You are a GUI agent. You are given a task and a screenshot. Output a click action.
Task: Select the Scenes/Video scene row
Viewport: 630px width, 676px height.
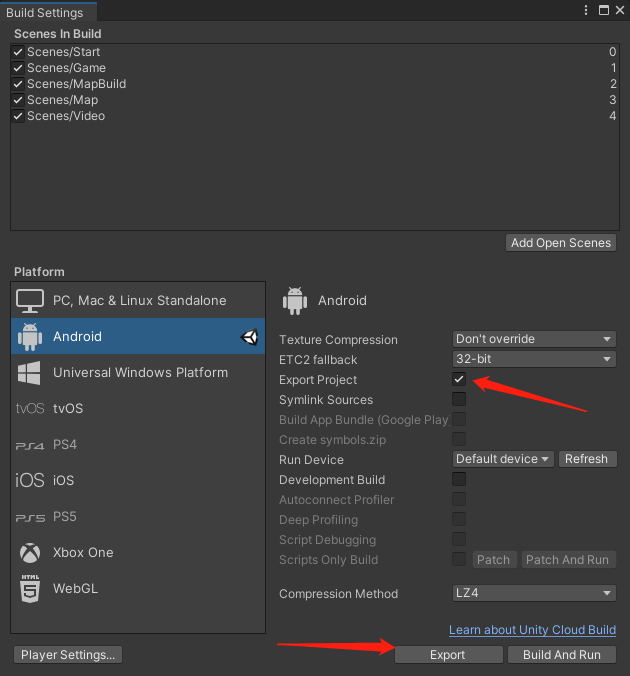point(315,116)
